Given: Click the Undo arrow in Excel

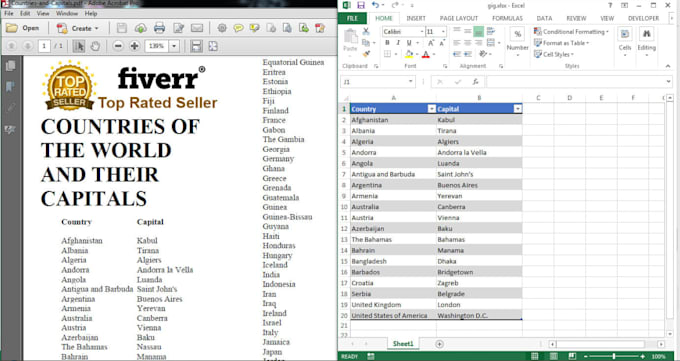Looking at the screenshot, I should tap(375, 5).
